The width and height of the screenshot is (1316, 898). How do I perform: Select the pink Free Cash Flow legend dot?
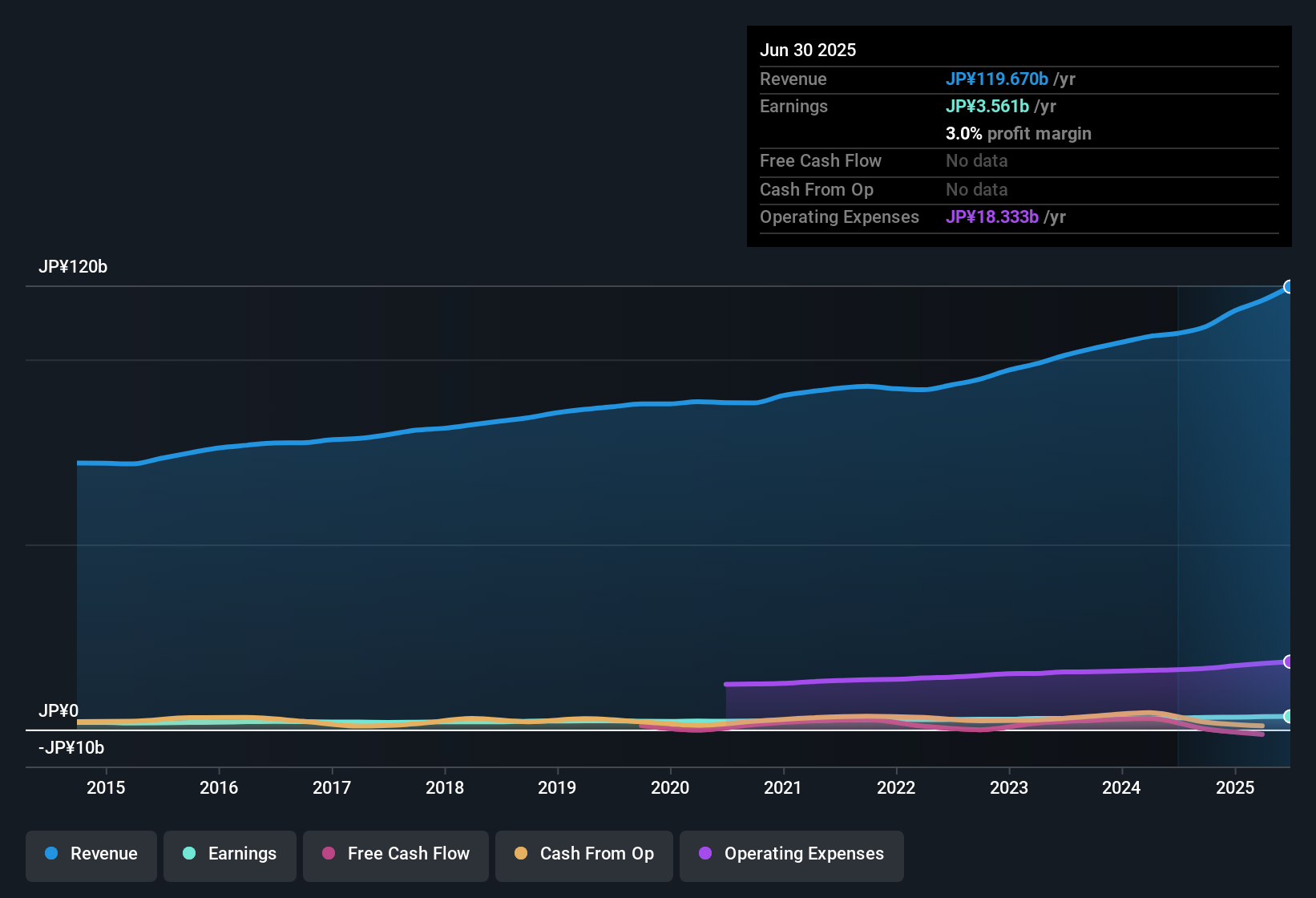328,854
